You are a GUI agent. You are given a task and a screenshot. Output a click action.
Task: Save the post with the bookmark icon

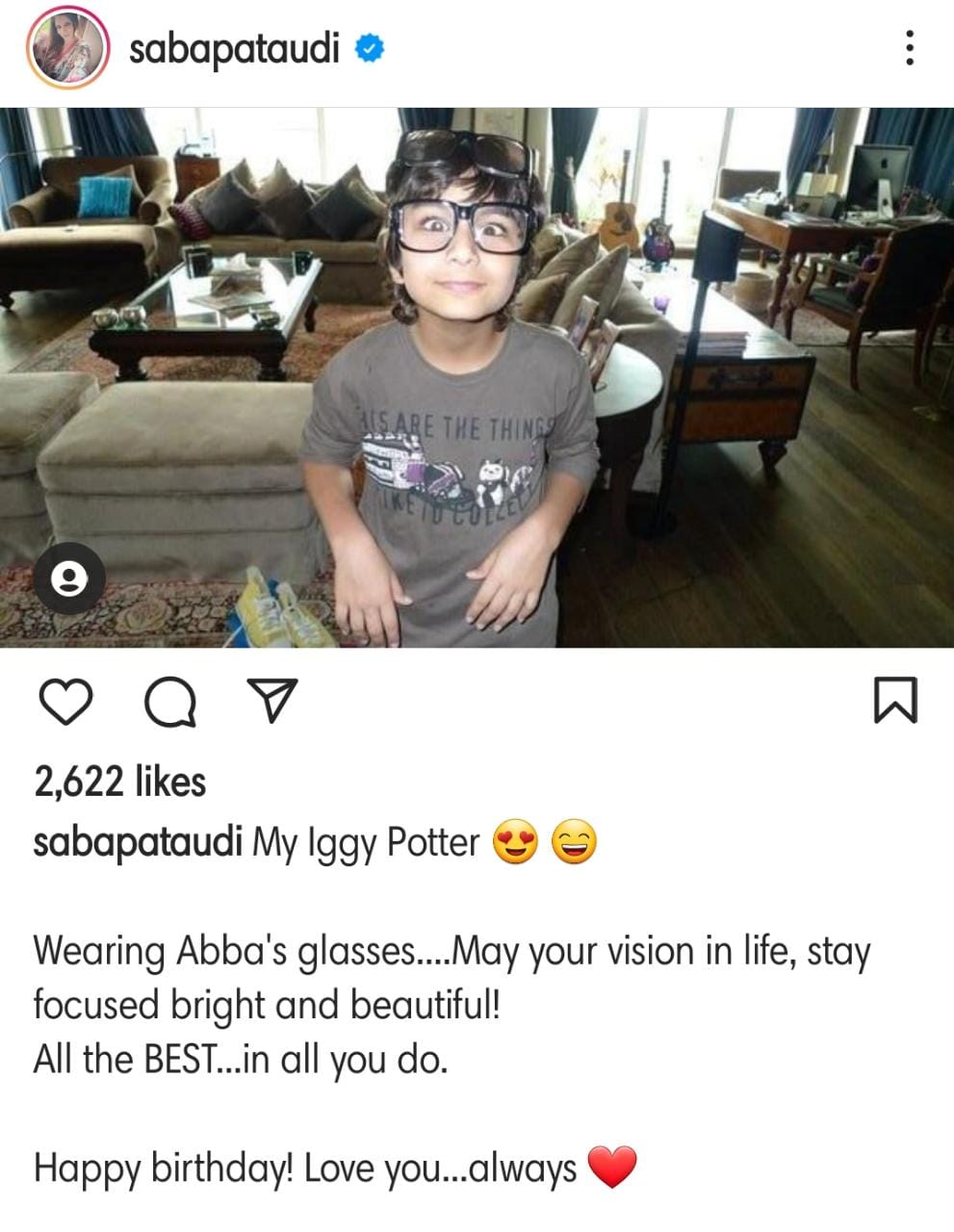tap(895, 701)
